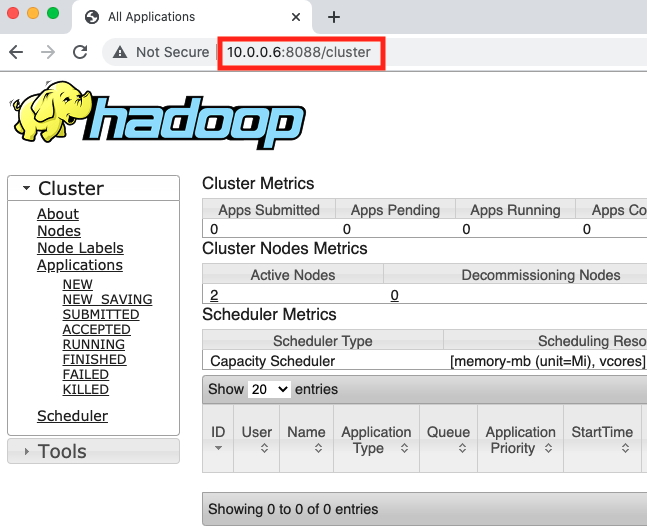The width and height of the screenshot is (647, 532).
Task: Sort table by Name column
Action: click(x=306, y=439)
